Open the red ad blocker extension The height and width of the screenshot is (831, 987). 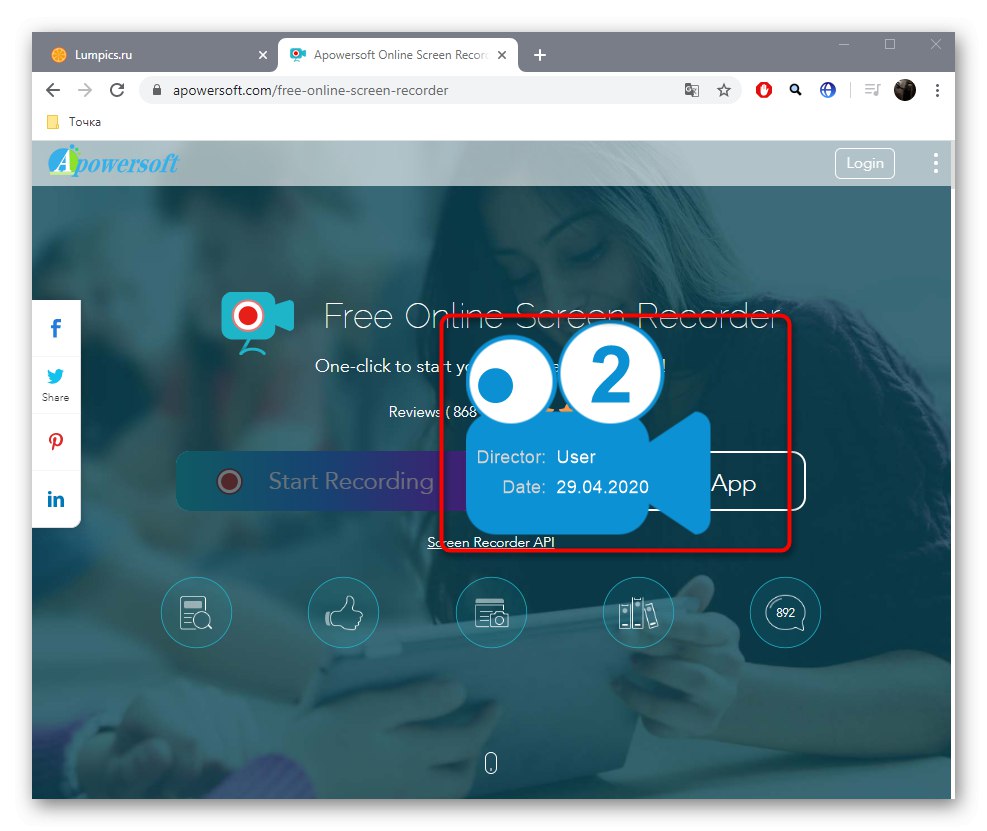764,90
